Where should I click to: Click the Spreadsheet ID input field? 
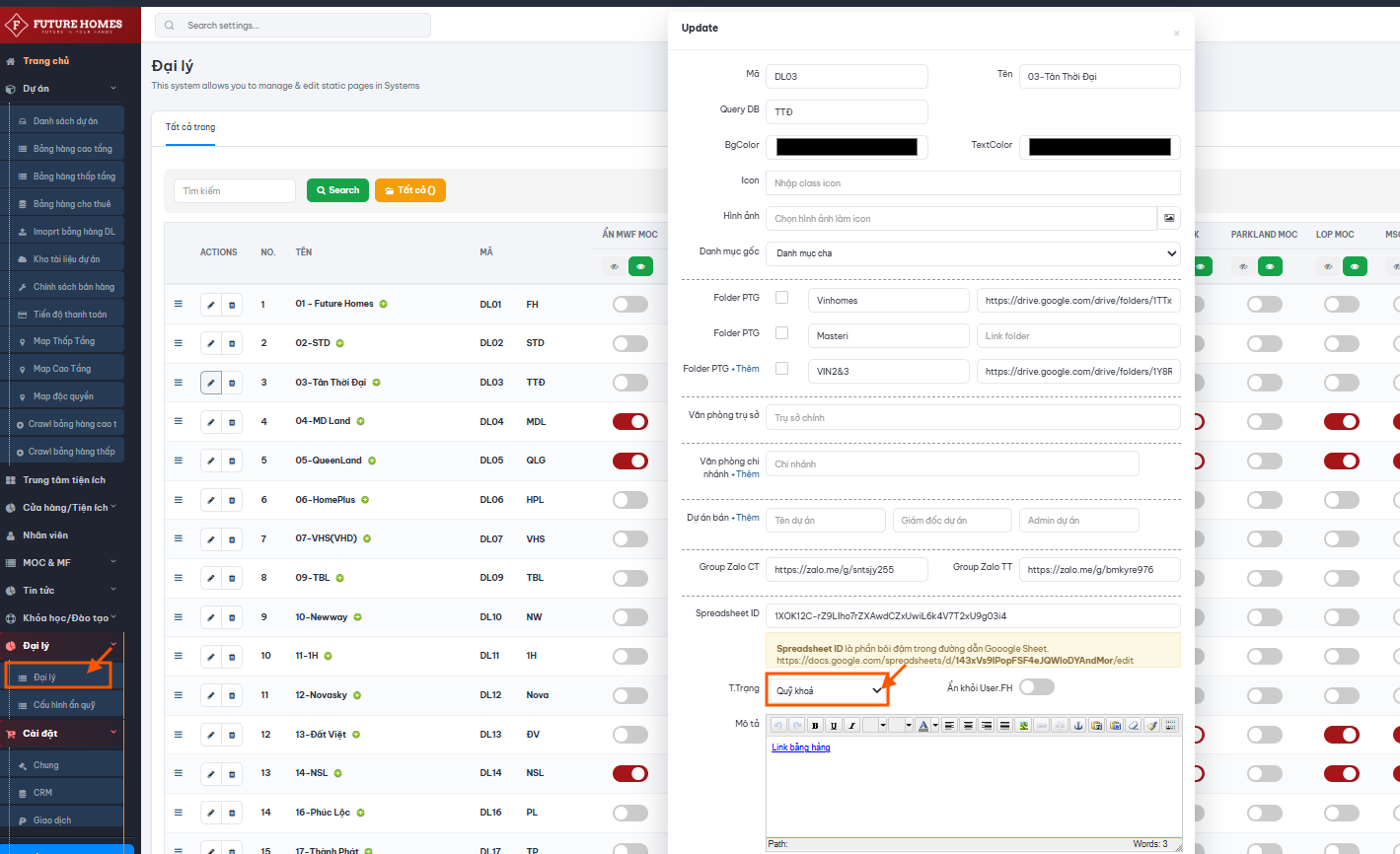[973, 616]
